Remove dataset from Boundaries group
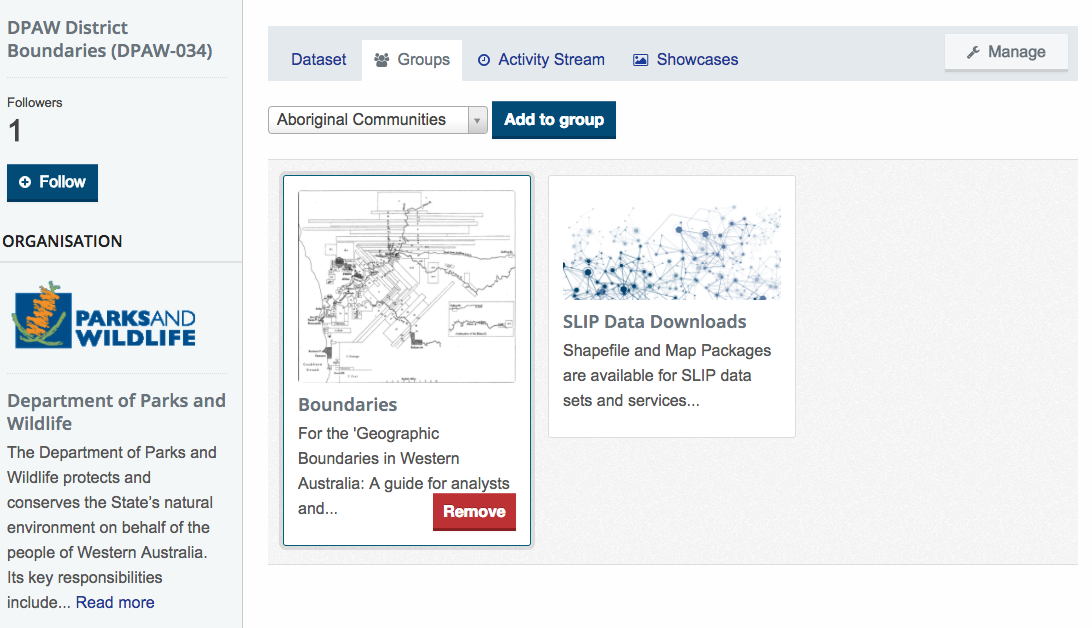The image size is (1092, 628). 474,512
